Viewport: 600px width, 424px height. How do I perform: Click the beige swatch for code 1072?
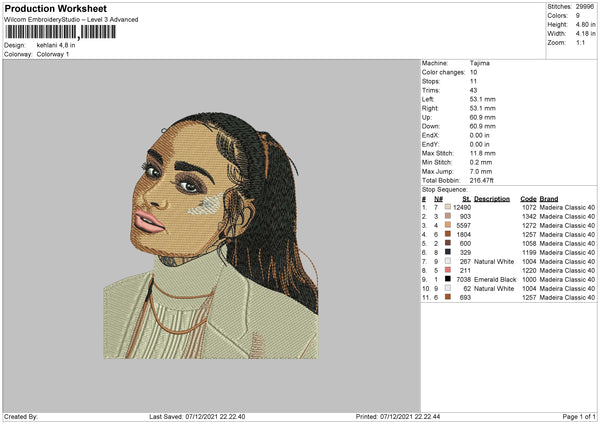pyautogui.click(x=447, y=207)
